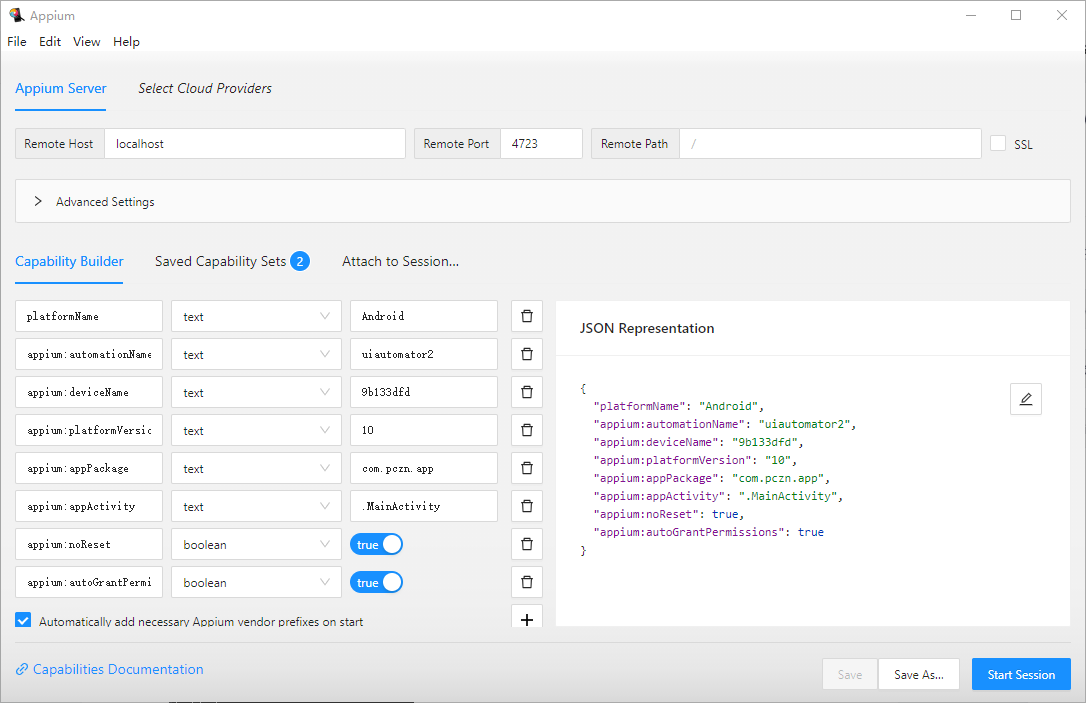Click "appium:appActivity" line in JSON
1086x703 pixels.
point(718,496)
